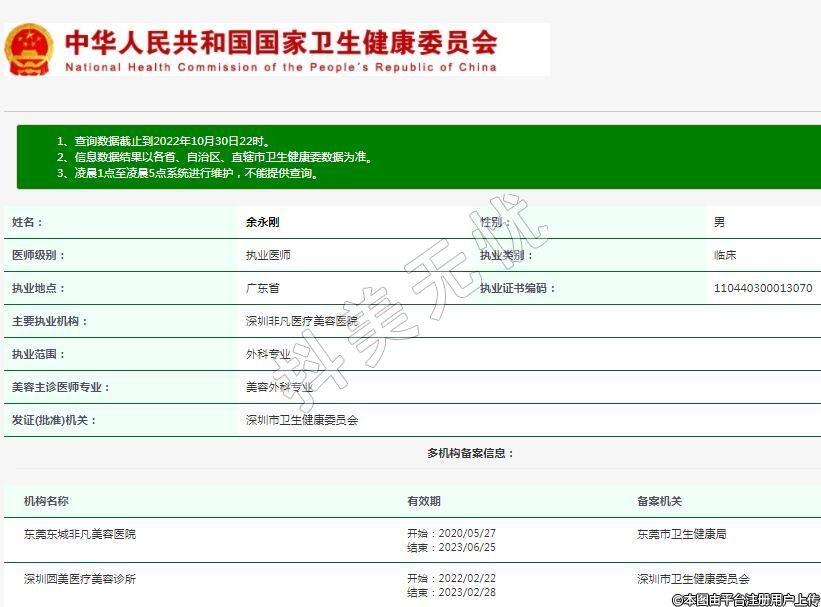Click the 执业范围 value 外科专业
Screen dimensions: 821x607
click(268, 354)
